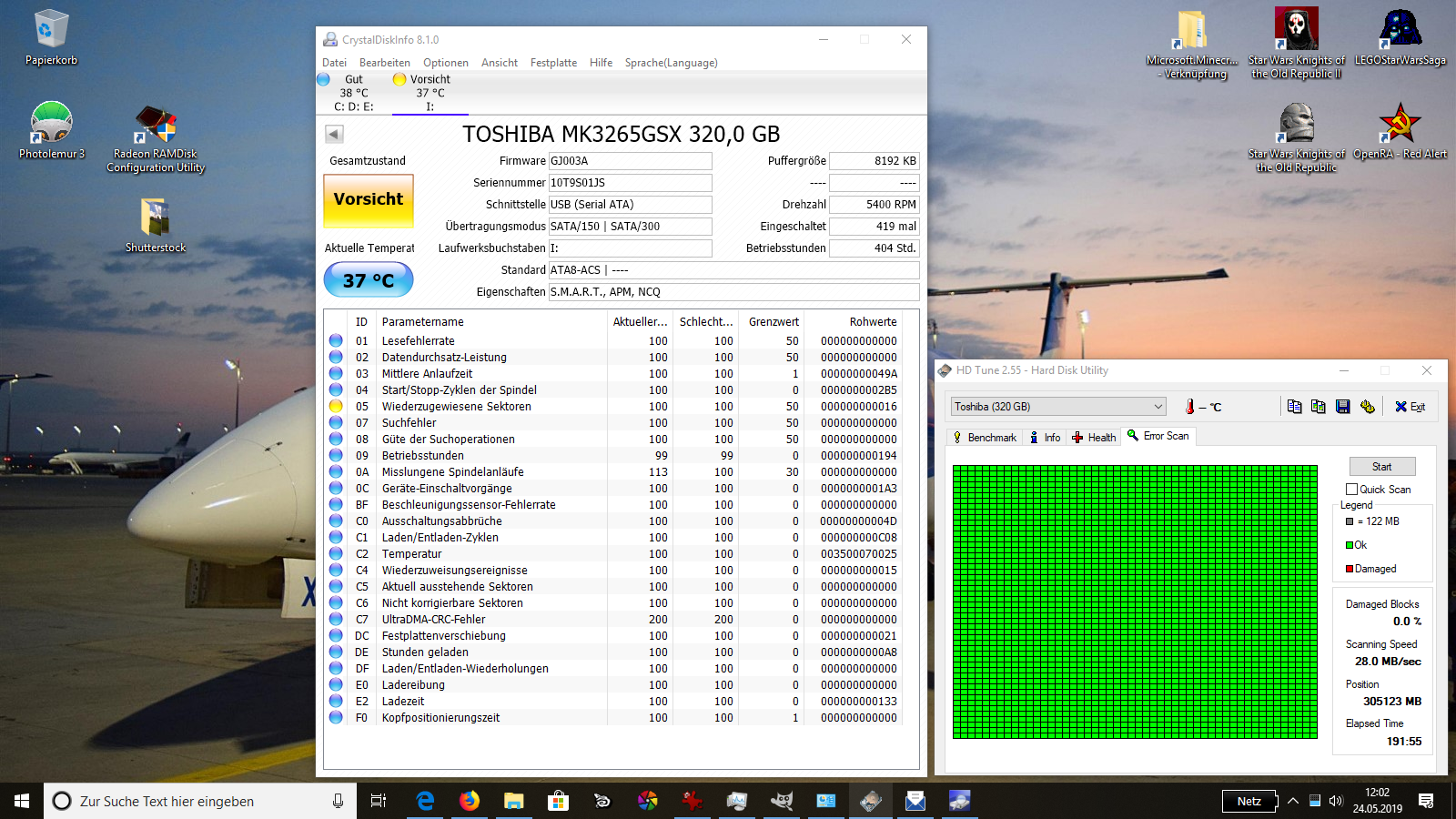
Task: Switch to the Info tab in HD Tune
Action: [x=1045, y=438]
